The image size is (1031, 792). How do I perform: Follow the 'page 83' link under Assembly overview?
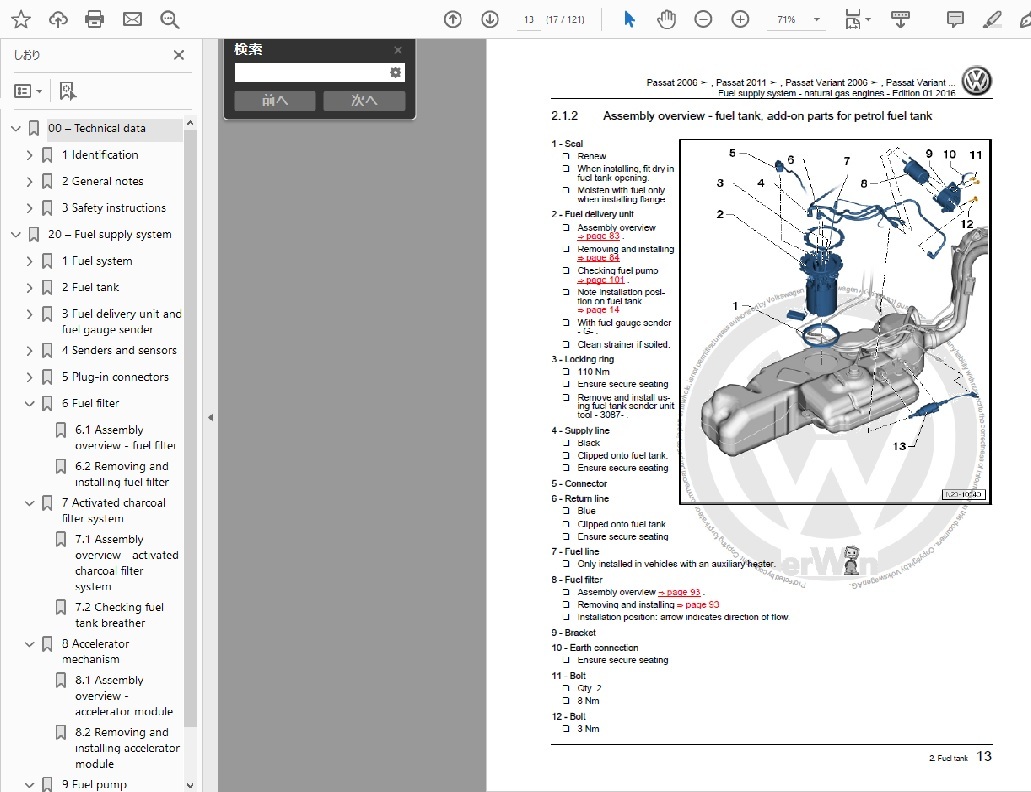click(598, 237)
